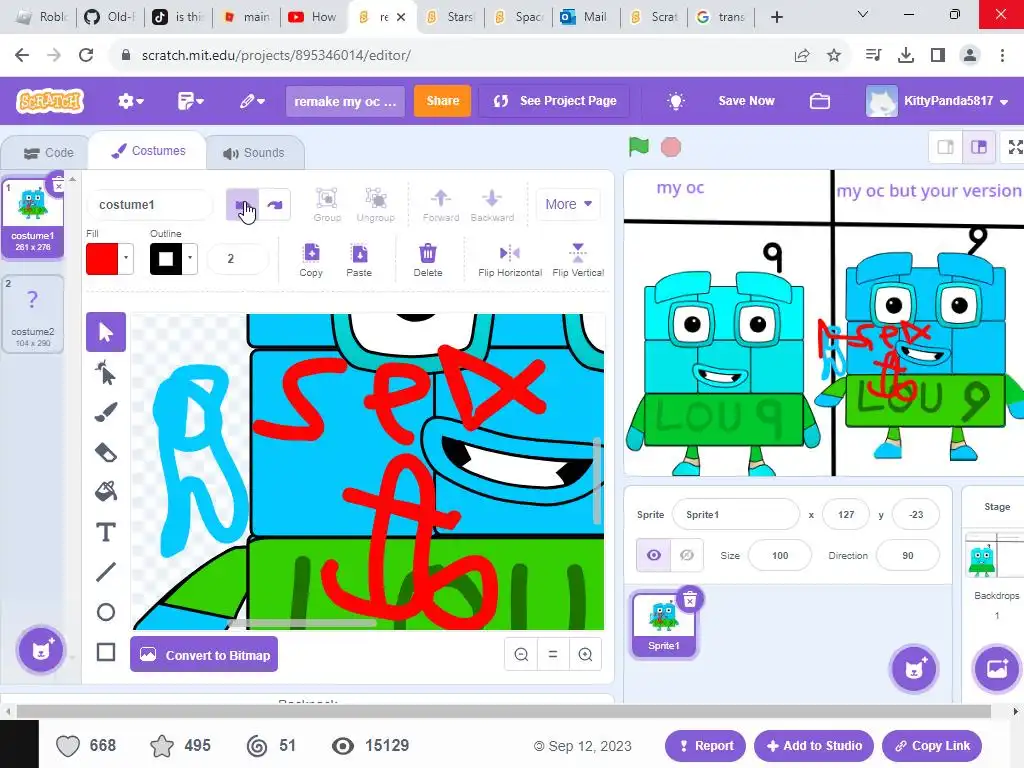Move selection Backward one layer
This screenshot has width=1024, height=768.
pos(492,204)
